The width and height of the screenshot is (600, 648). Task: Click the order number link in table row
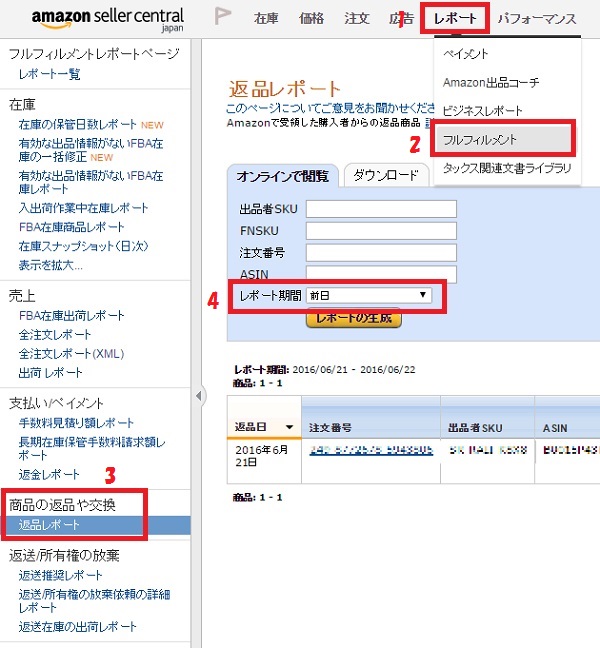click(x=371, y=450)
